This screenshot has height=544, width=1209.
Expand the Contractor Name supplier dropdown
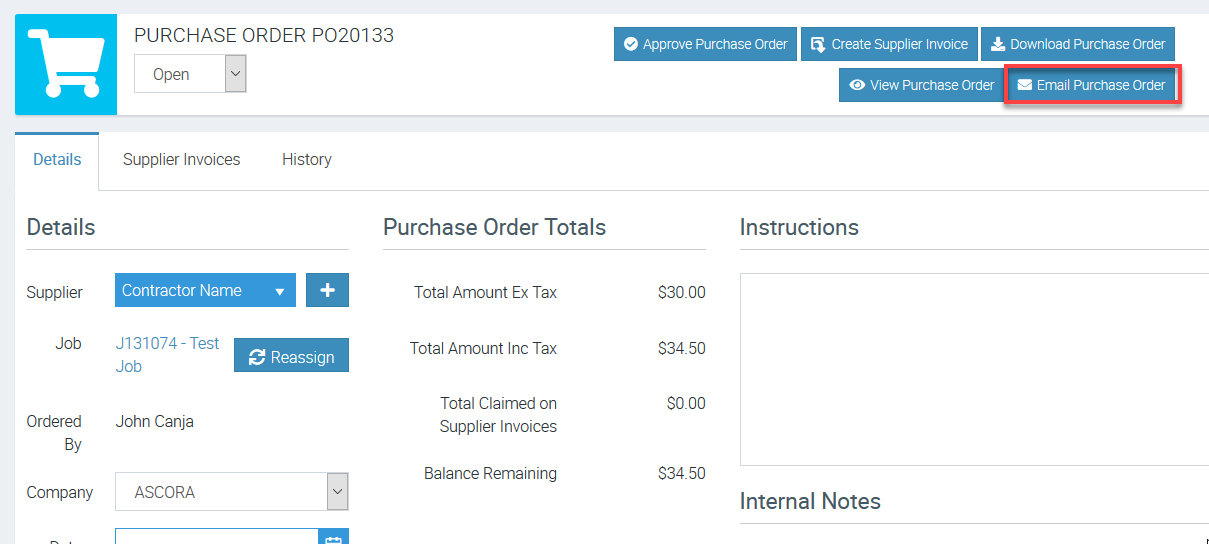pos(205,290)
